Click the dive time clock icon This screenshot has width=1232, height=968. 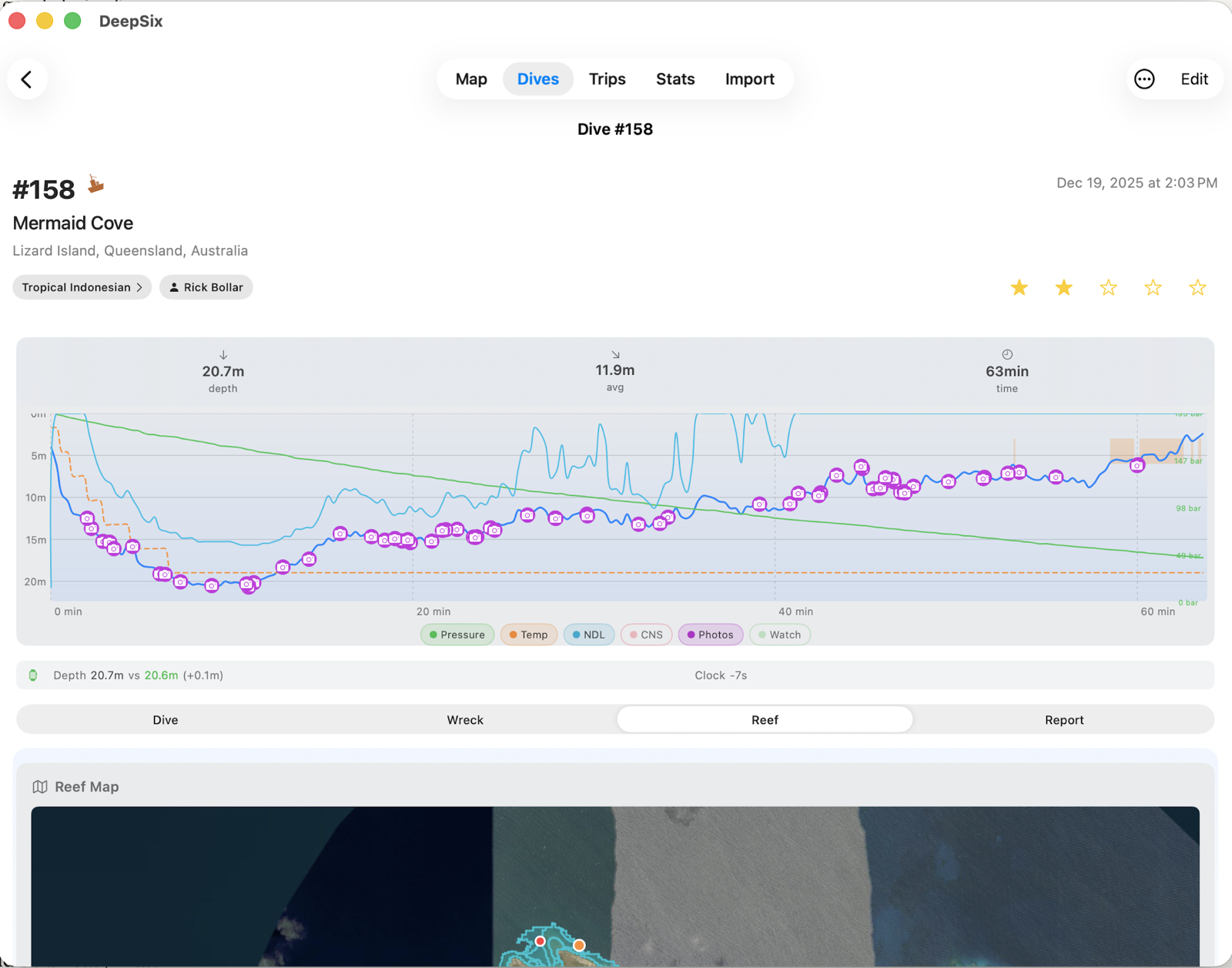(1007, 354)
